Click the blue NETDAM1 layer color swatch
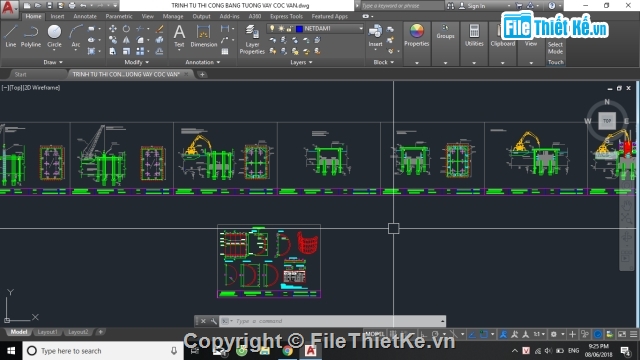This screenshot has width=640, height=360. pyautogui.click(x=299, y=29)
